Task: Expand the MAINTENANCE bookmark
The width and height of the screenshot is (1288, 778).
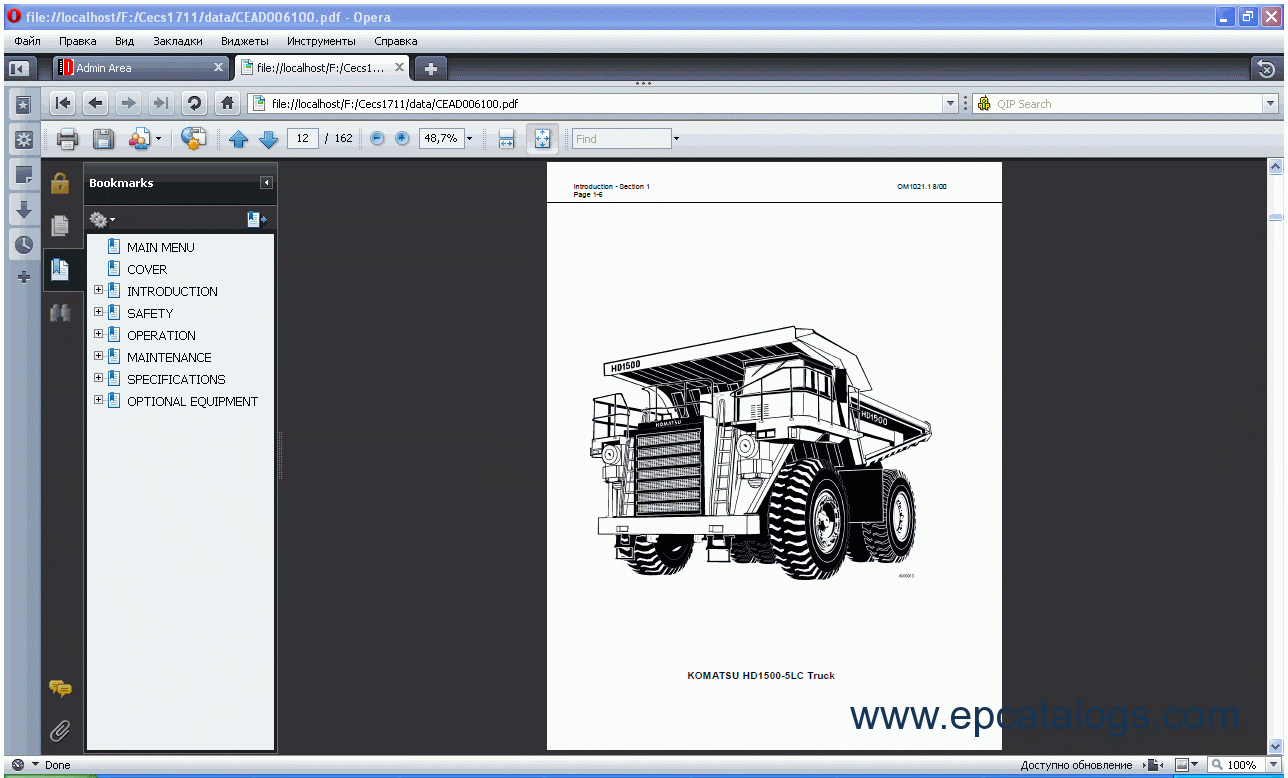Action: [98, 357]
